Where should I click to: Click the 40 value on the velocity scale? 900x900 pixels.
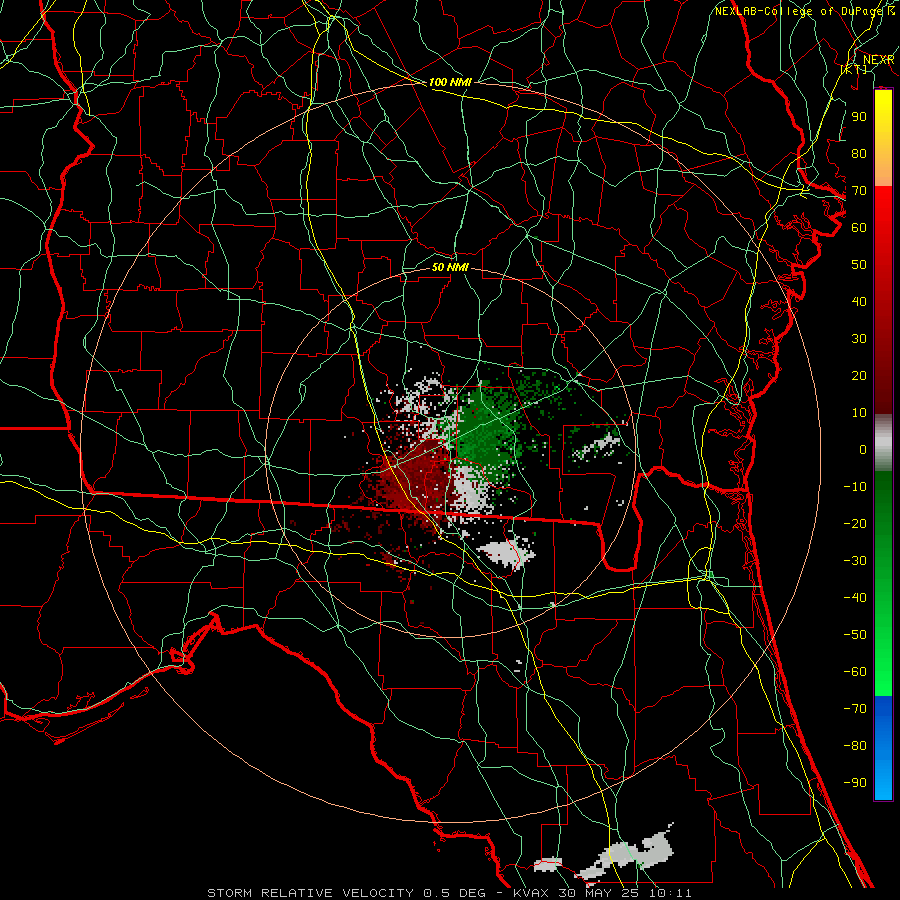pos(859,301)
